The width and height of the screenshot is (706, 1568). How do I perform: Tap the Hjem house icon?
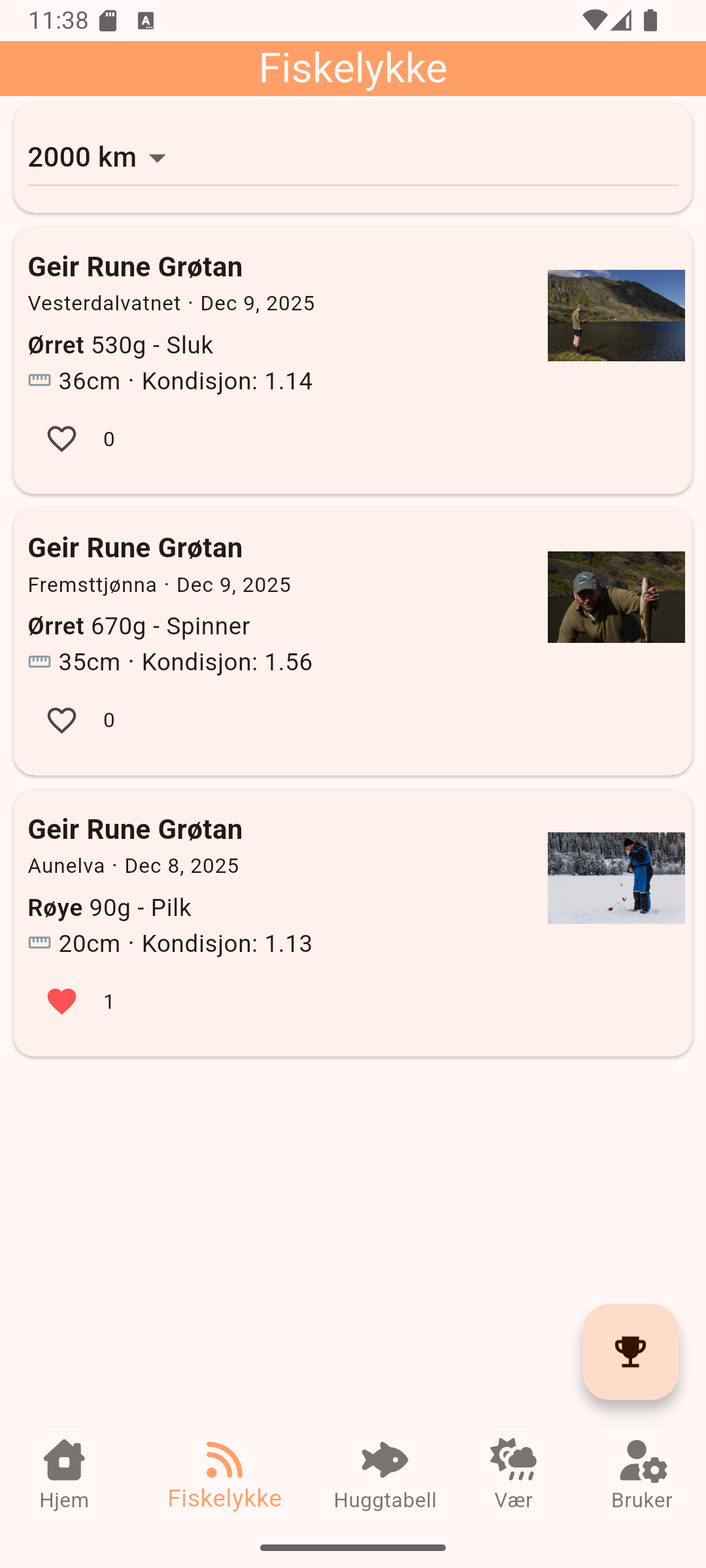64,1460
